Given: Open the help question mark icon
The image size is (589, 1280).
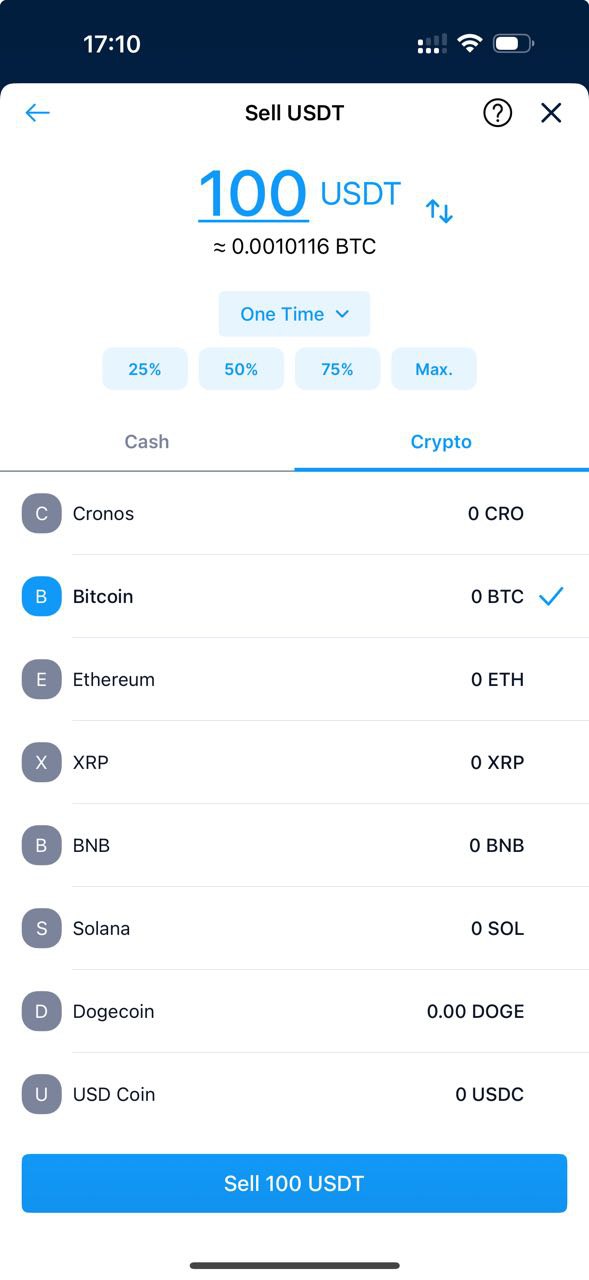Looking at the screenshot, I should [497, 113].
